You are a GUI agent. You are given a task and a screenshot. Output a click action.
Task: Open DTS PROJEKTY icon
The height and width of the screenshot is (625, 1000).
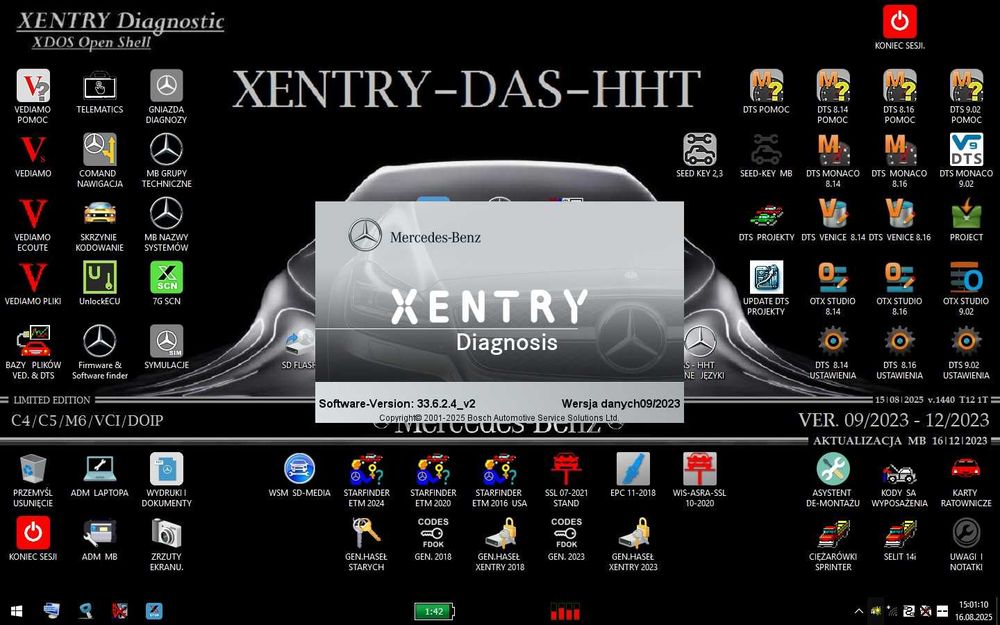point(766,214)
